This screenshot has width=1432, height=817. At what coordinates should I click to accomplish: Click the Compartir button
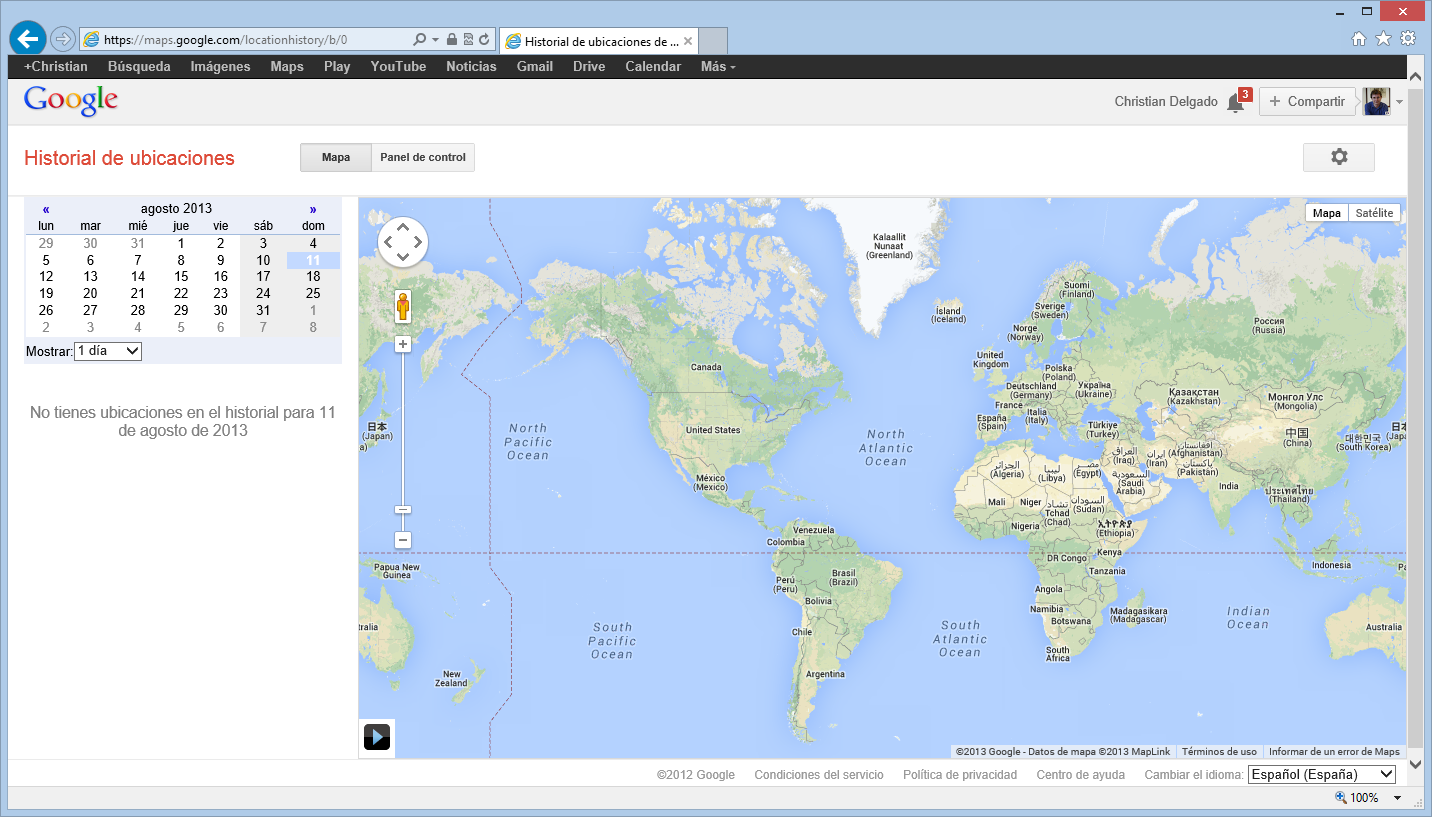(x=1307, y=101)
